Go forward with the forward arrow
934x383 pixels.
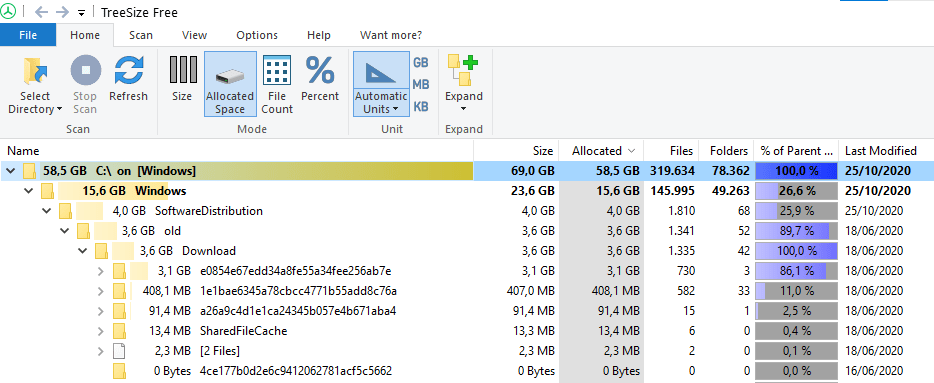pyautogui.click(x=62, y=12)
